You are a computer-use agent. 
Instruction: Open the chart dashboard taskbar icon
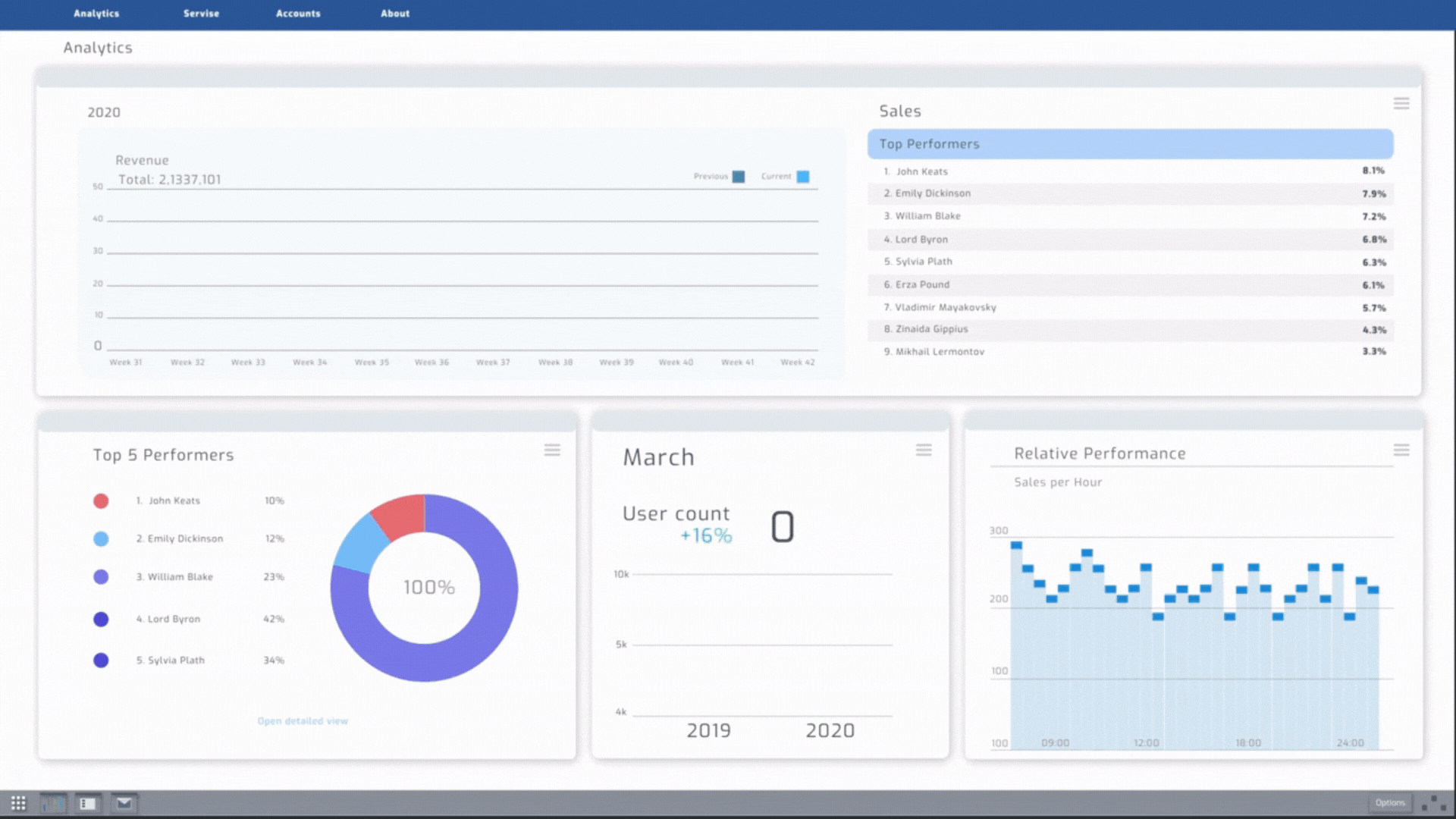(x=53, y=803)
